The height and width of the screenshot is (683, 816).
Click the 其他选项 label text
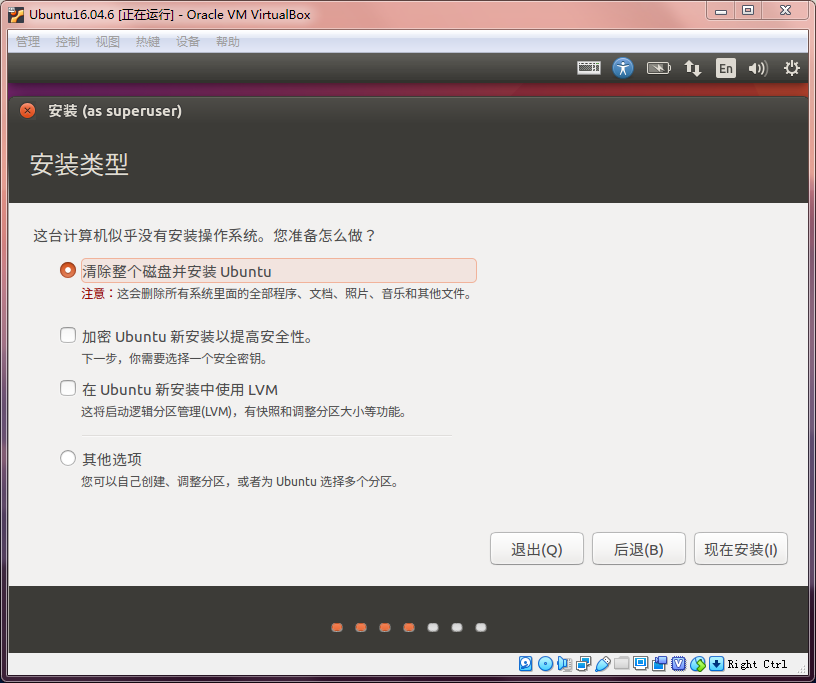[112, 459]
